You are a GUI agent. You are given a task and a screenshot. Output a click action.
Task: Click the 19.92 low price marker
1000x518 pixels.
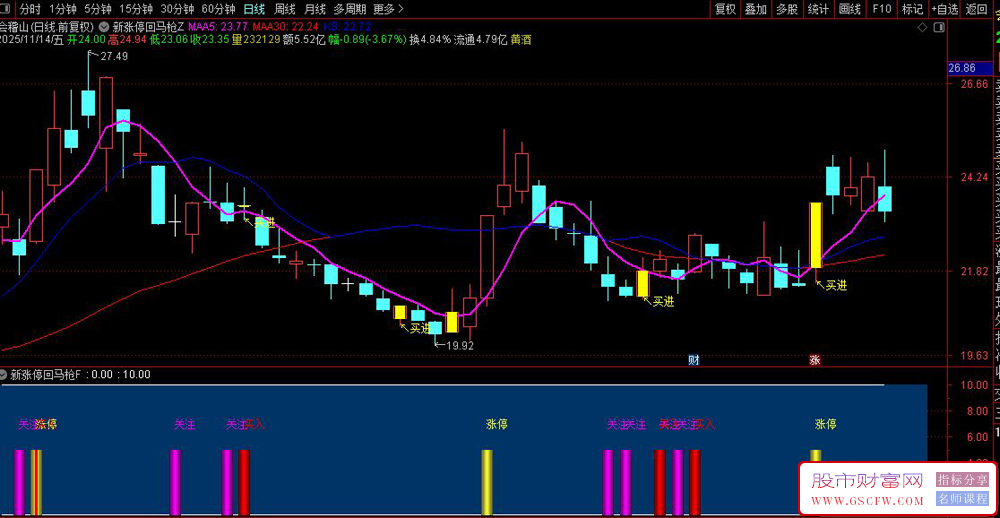pyautogui.click(x=459, y=346)
